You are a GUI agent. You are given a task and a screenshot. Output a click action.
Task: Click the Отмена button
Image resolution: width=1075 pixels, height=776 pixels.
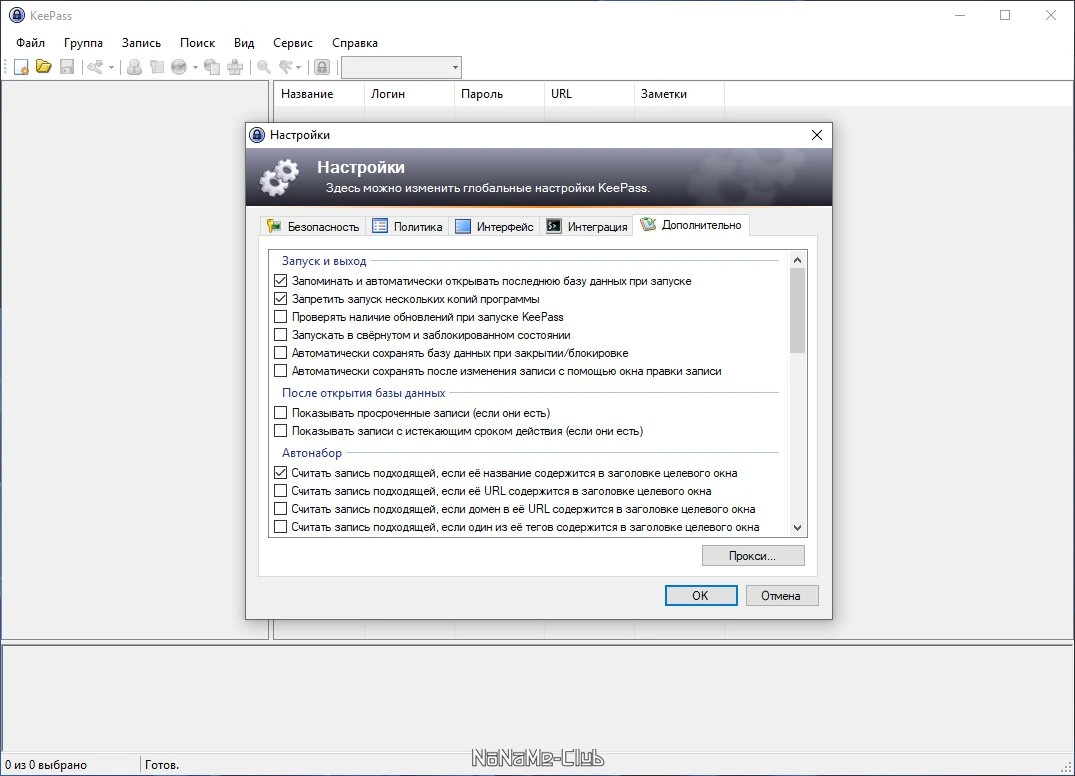tap(782, 596)
